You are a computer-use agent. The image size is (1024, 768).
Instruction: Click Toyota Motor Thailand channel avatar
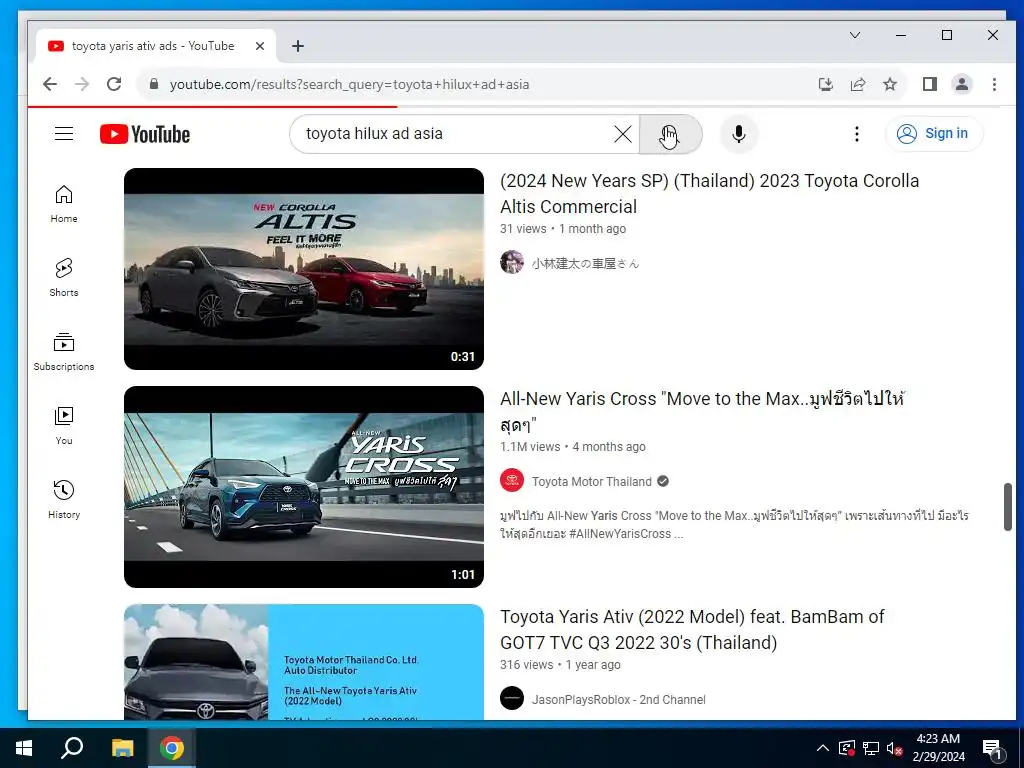click(512, 481)
